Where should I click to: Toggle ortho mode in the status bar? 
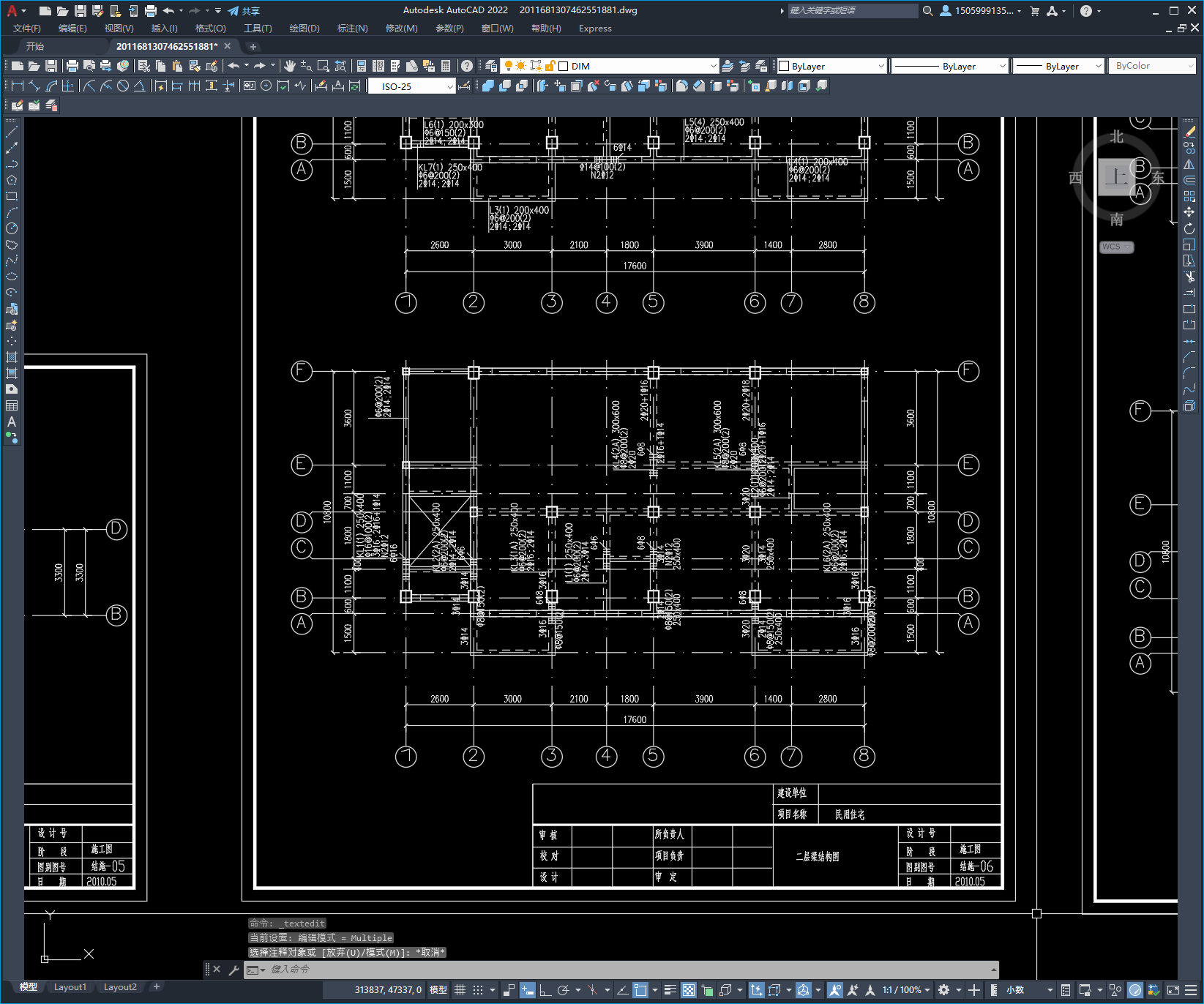(545, 990)
